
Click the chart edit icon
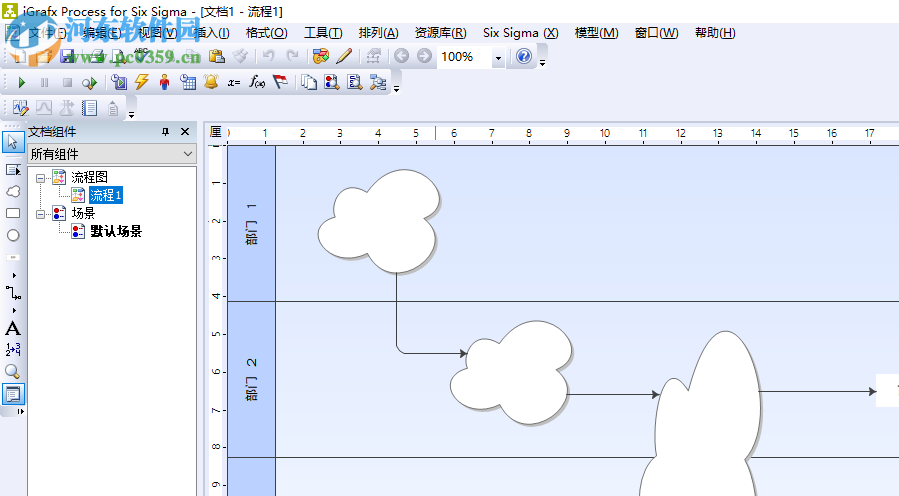tap(21, 108)
